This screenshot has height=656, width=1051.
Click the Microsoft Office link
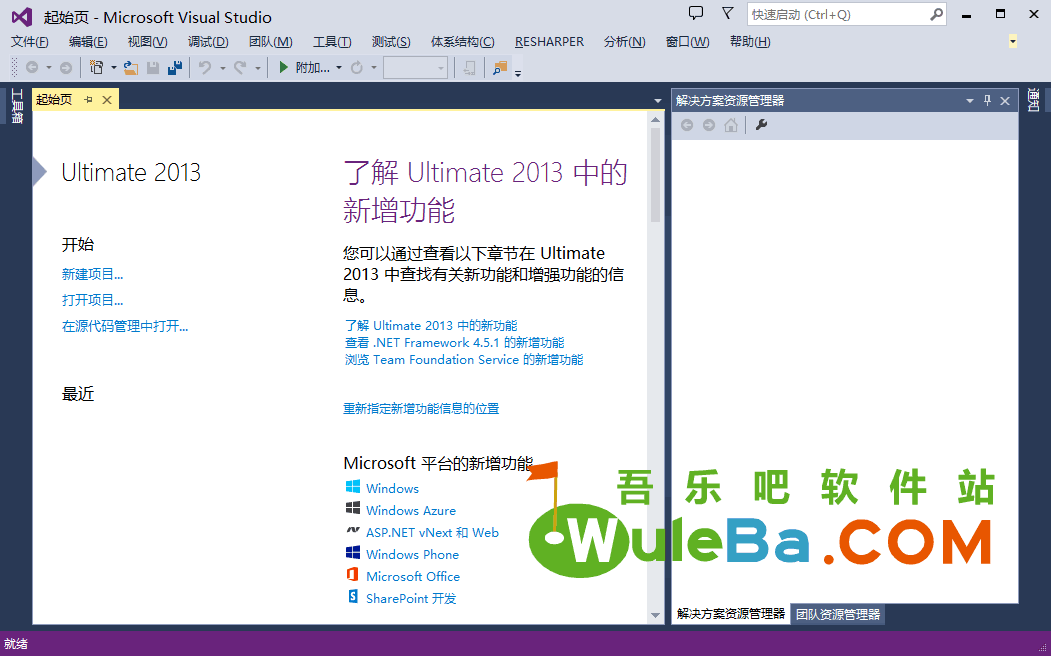point(413,577)
